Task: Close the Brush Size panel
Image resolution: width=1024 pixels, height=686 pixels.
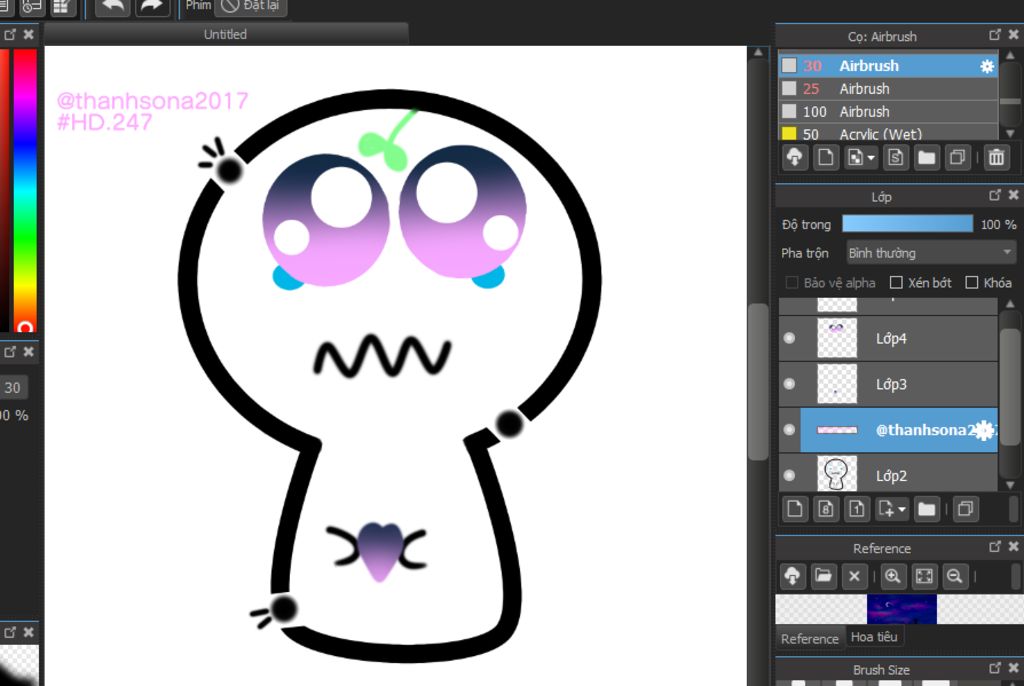Action: coord(1014,668)
